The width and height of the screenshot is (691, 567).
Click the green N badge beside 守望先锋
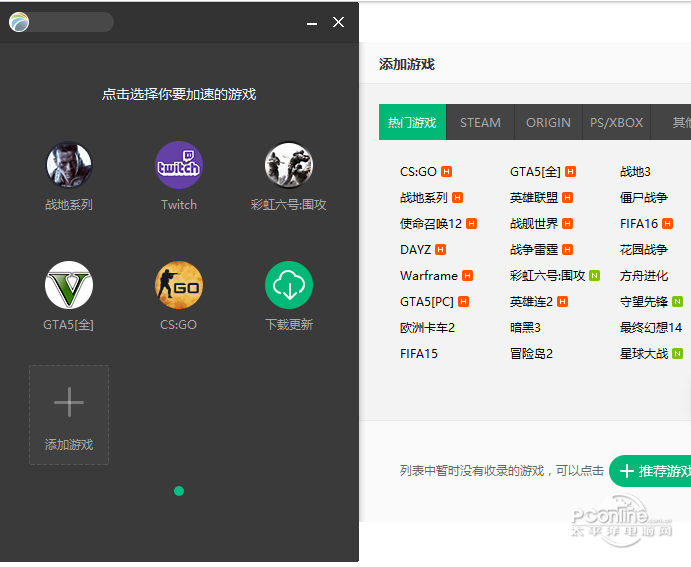pos(677,302)
